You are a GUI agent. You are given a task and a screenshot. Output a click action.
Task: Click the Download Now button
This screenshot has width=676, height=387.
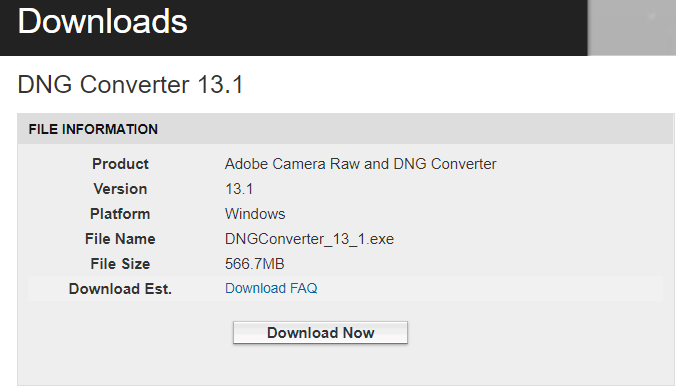320,332
